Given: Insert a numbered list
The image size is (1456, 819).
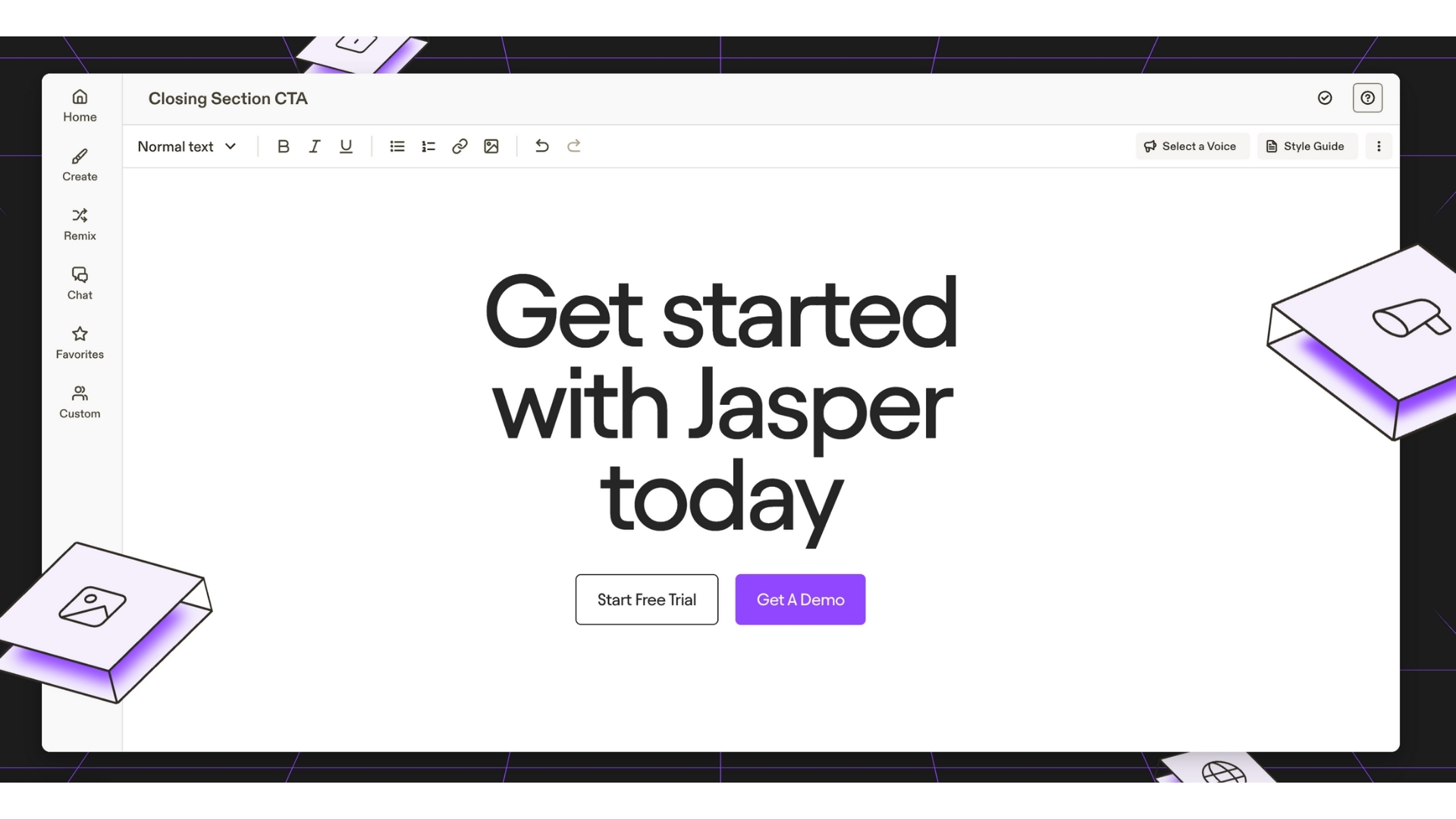Looking at the screenshot, I should (428, 146).
